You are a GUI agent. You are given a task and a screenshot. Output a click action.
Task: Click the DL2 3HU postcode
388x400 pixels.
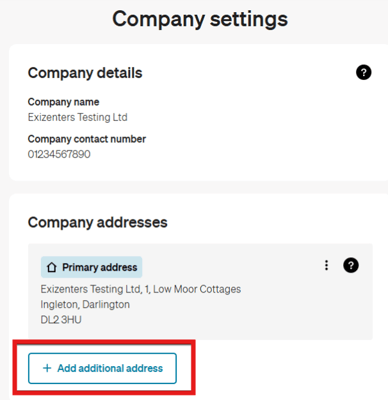tap(61, 320)
